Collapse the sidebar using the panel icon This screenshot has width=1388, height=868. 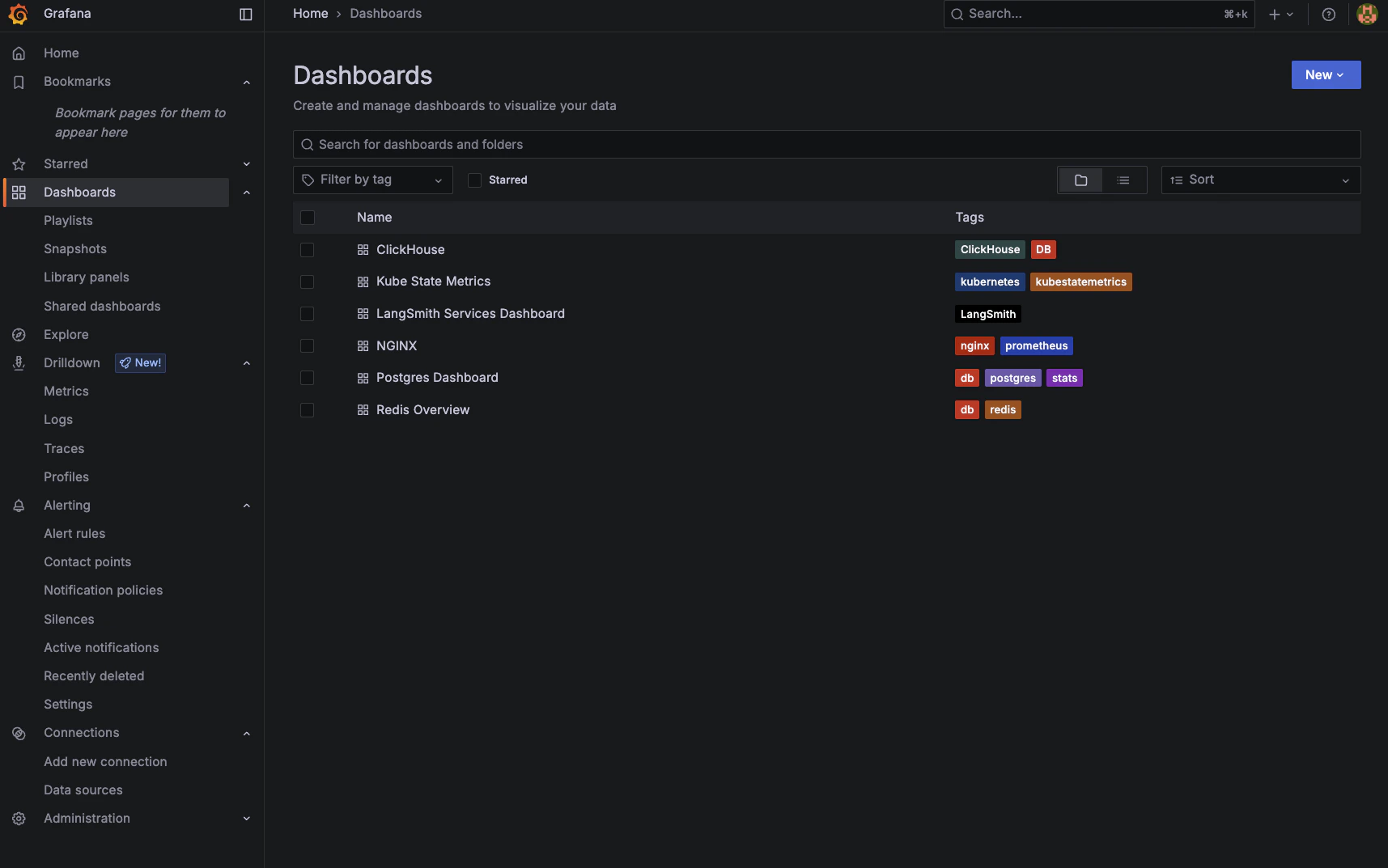pos(245,14)
